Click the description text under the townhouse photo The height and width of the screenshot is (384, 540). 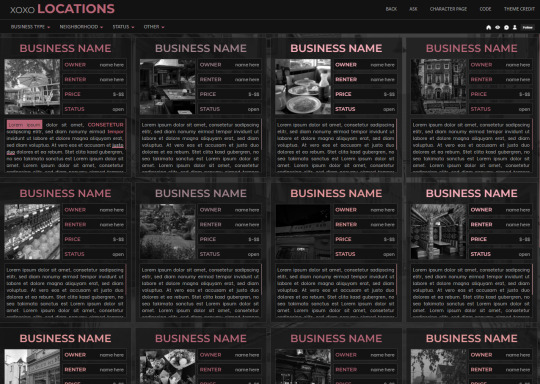[471, 146]
